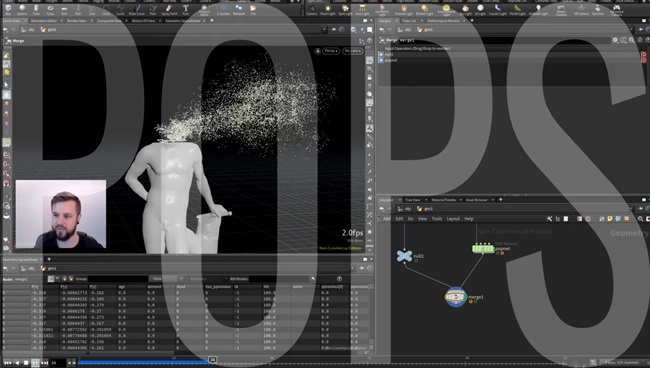Select the Torus shelf tool
Image resolution: width=650 pixels, height=368 pixels.
[x=50, y=9]
